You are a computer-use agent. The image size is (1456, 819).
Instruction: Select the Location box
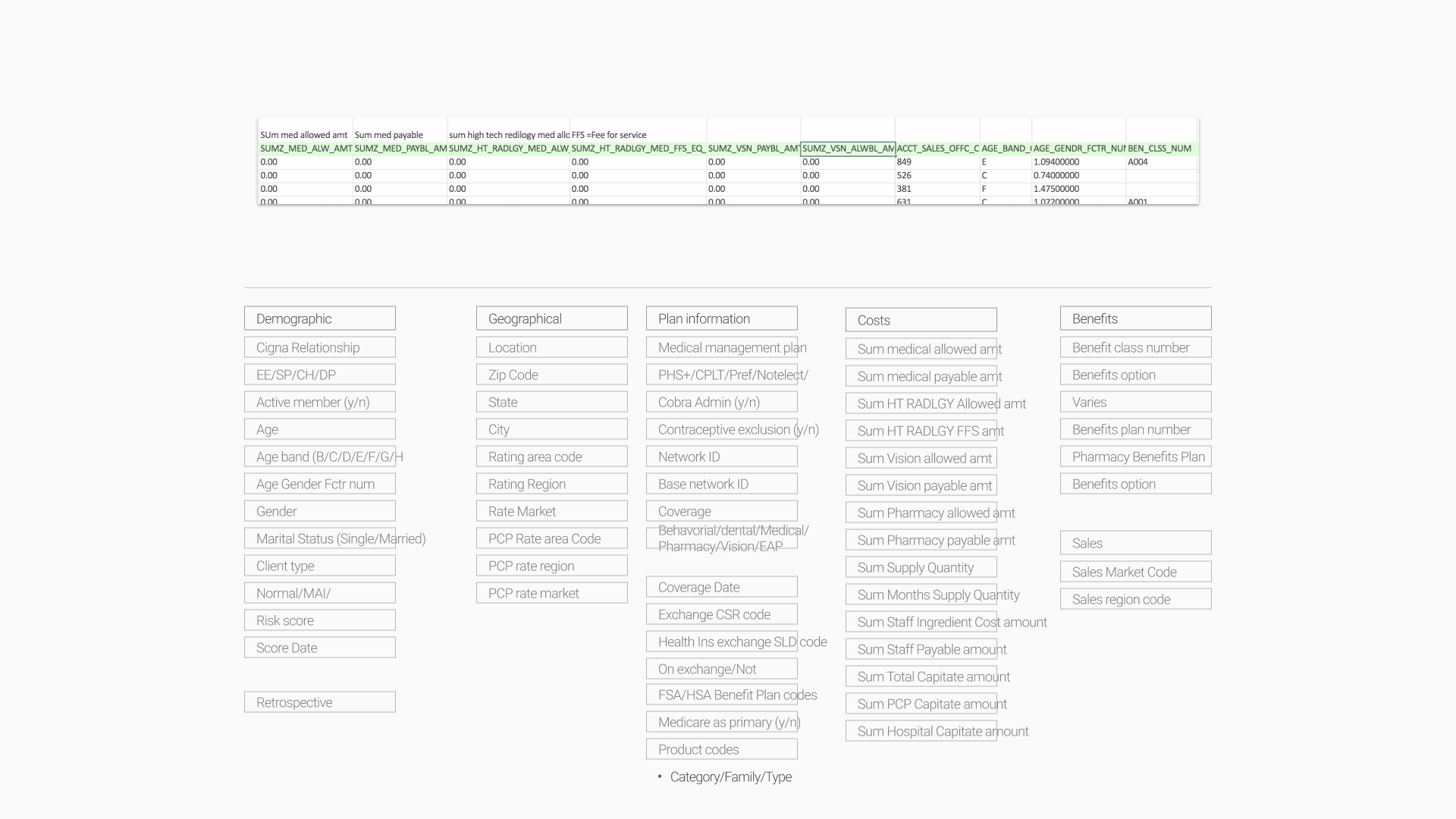point(552,347)
